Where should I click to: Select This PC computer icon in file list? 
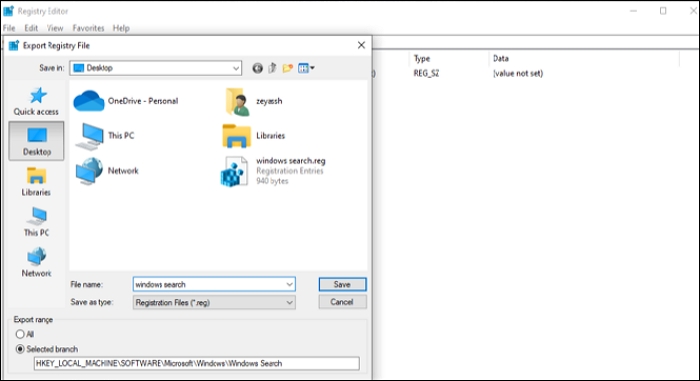90,136
